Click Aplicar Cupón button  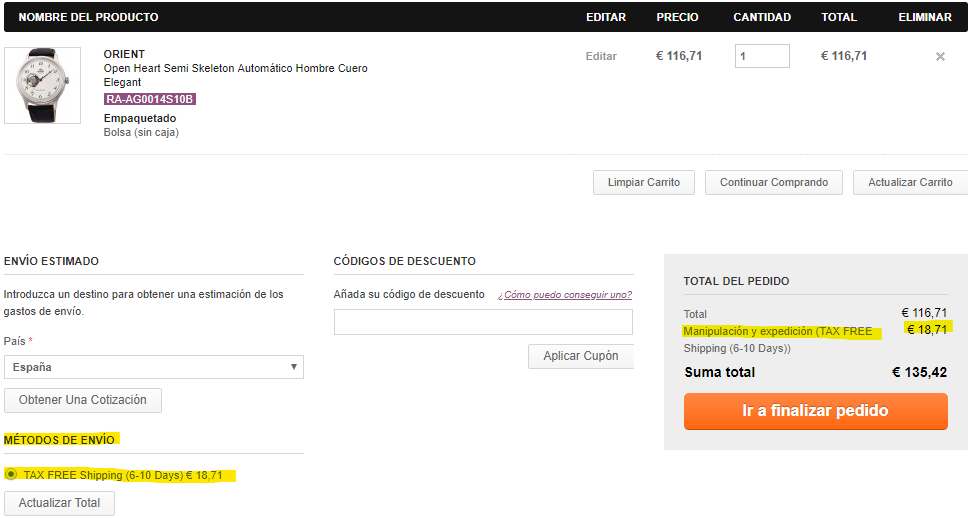tap(580, 356)
